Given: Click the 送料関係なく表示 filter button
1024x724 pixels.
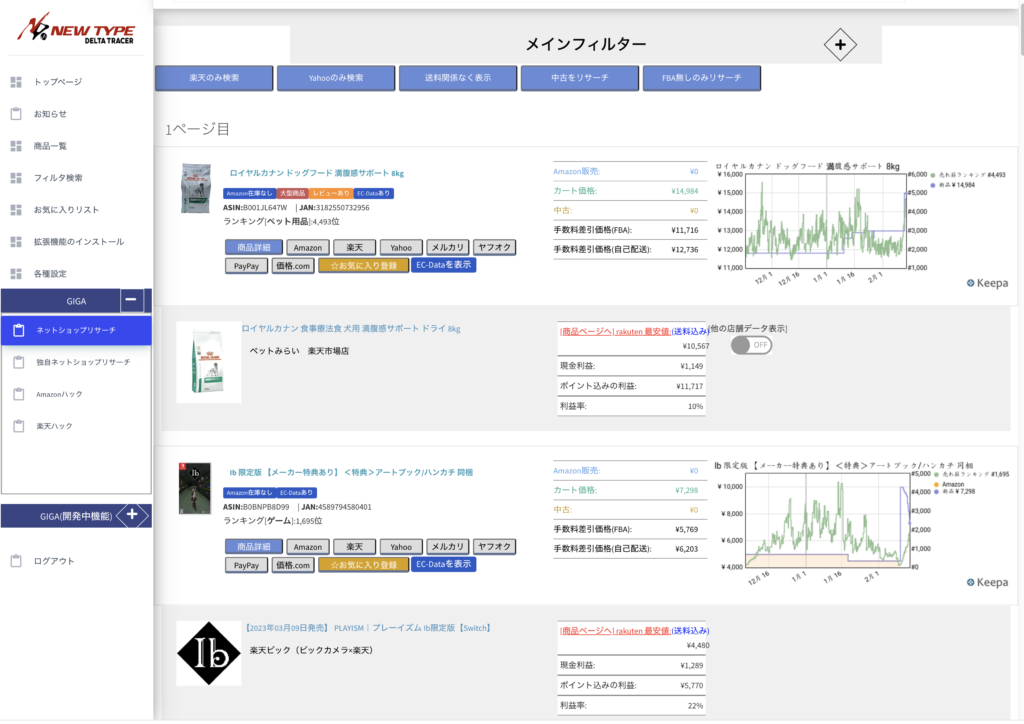Looking at the screenshot, I should pos(458,78).
